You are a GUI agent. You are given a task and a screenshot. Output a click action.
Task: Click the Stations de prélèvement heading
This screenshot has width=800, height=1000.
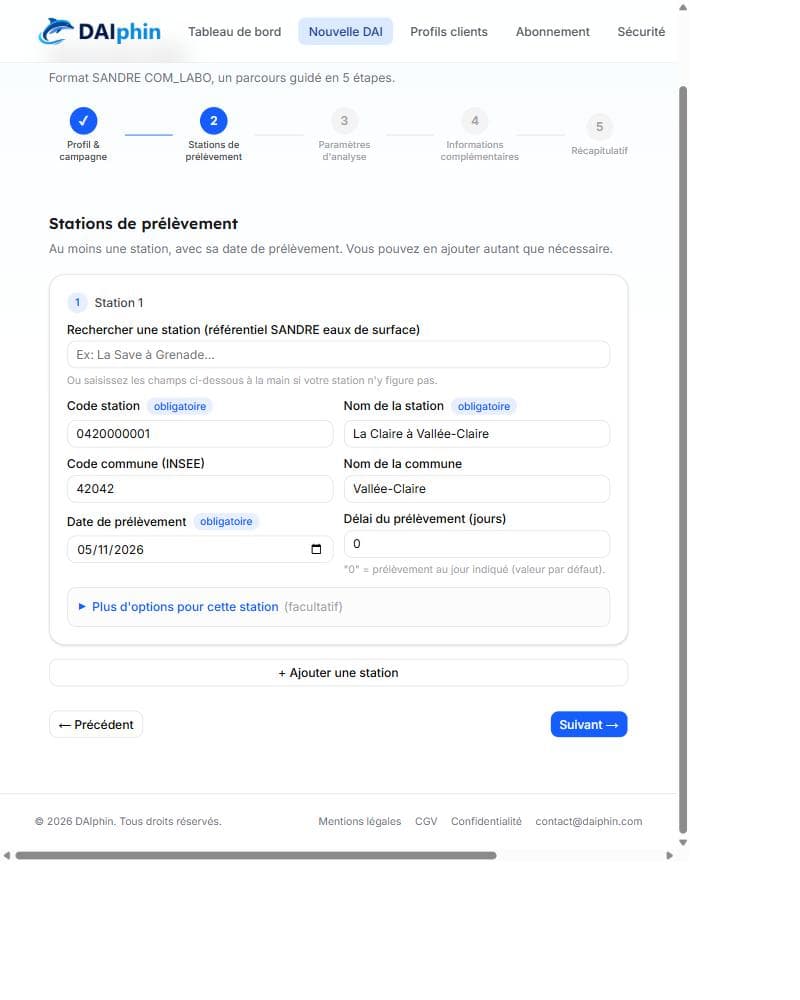click(143, 224)
